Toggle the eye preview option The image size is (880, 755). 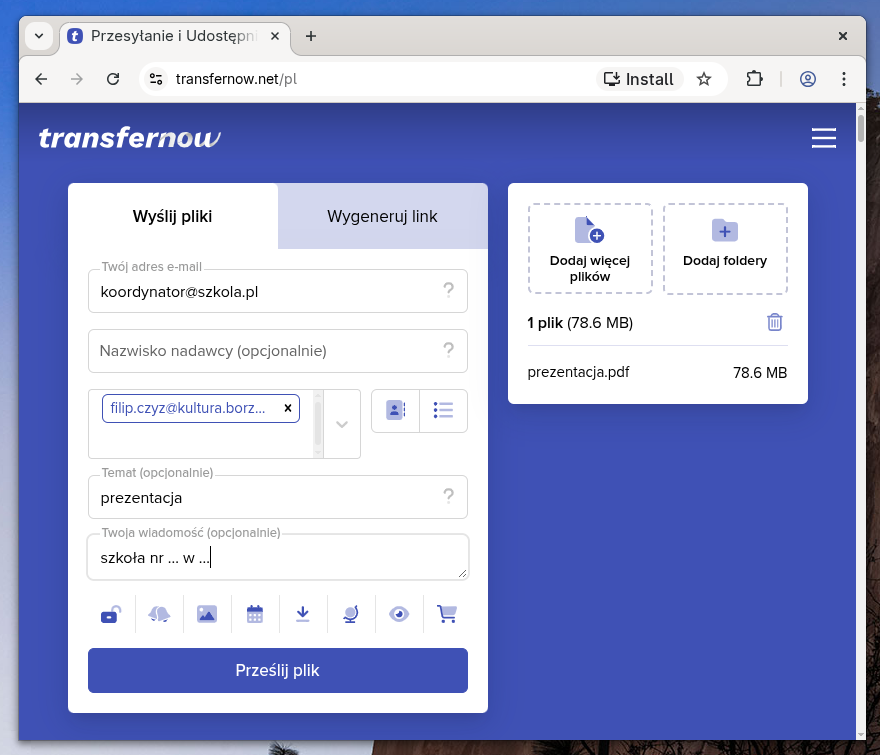click(399, 615)
